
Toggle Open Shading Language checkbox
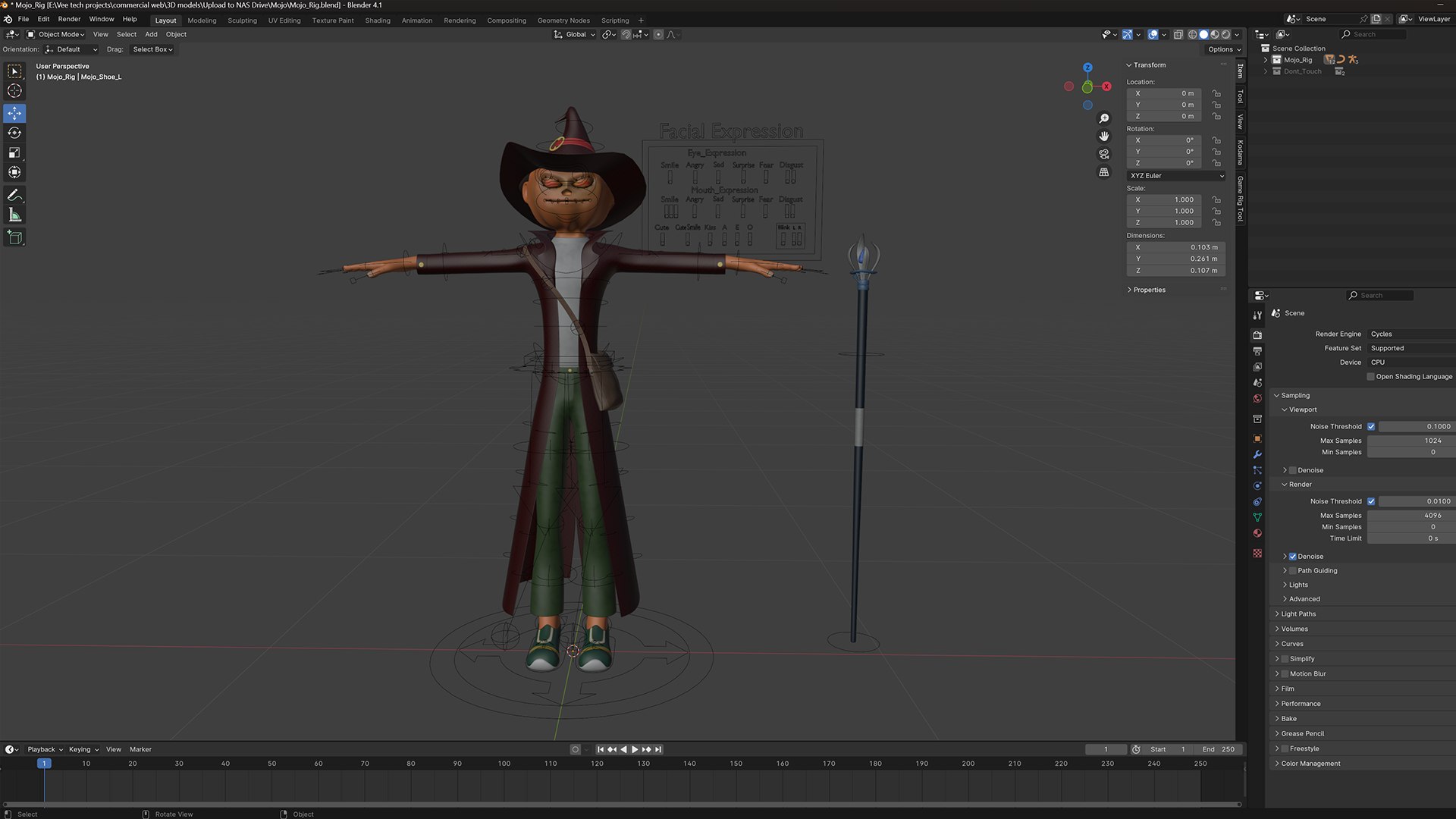[x=1370, y=377]
